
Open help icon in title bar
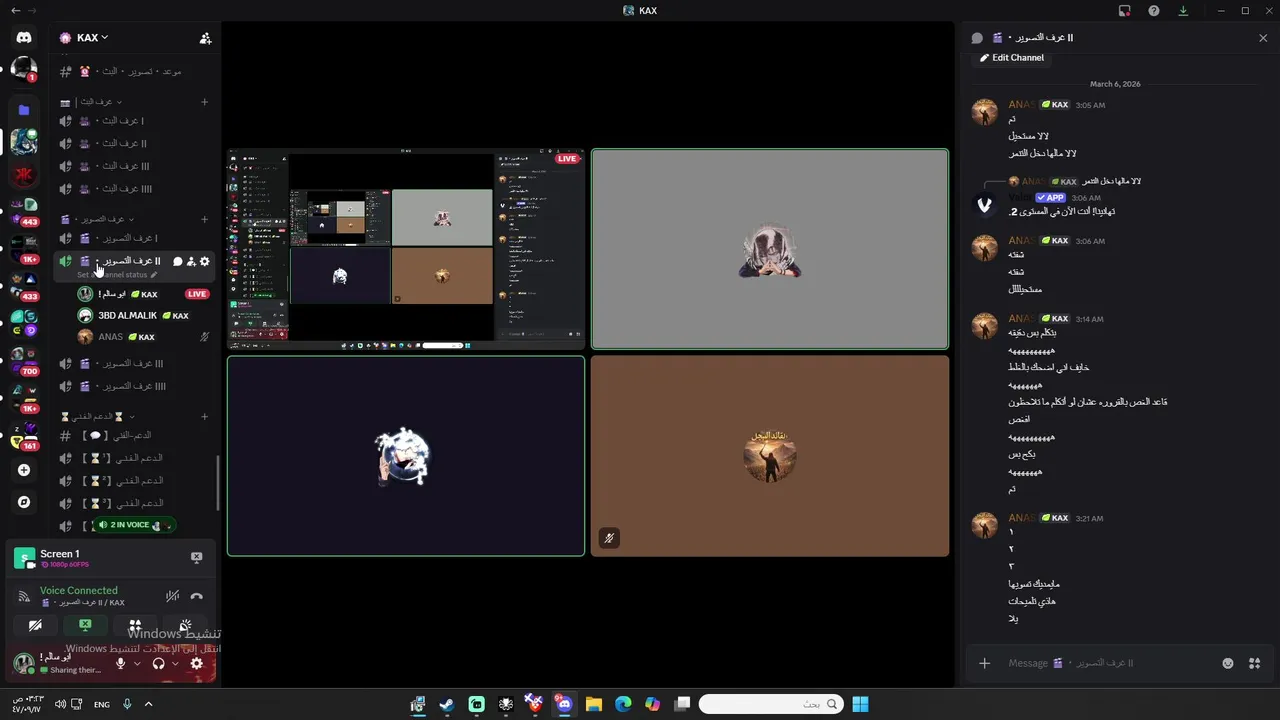tap(1154, 11)
